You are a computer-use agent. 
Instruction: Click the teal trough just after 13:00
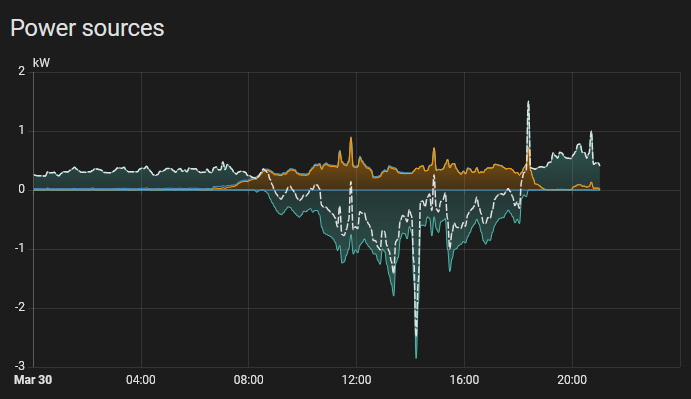click(394, 294)
